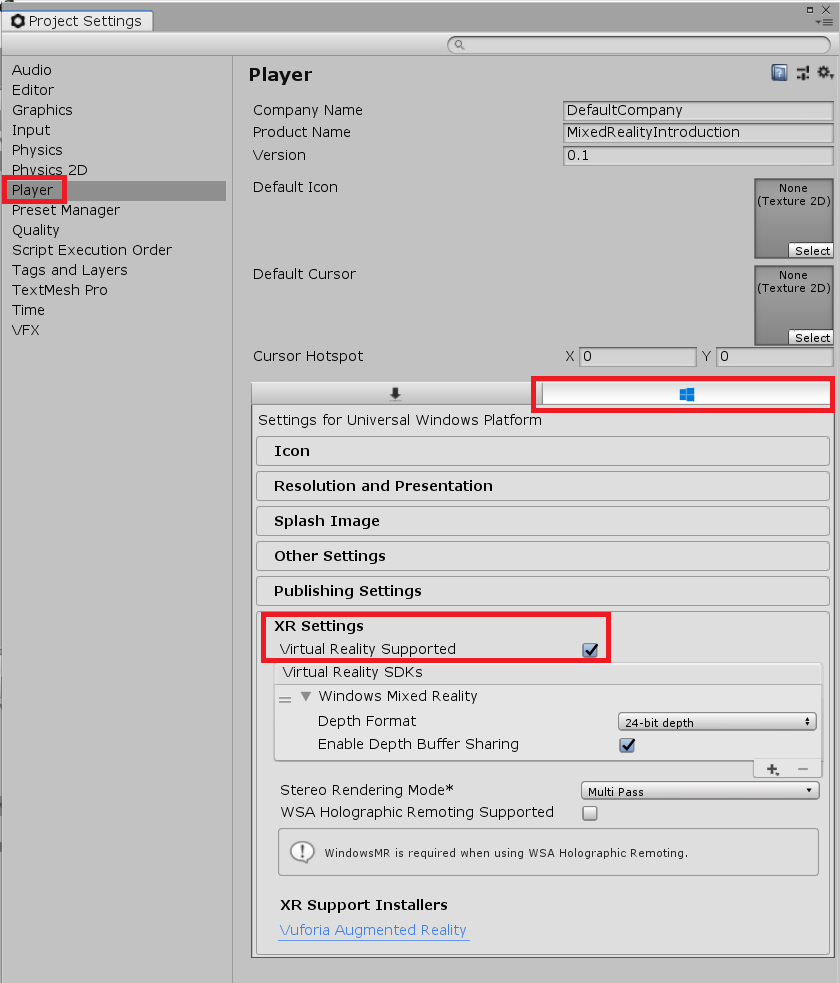
Task: Click Select on the Default Icon texture
Action: point(811,251)
